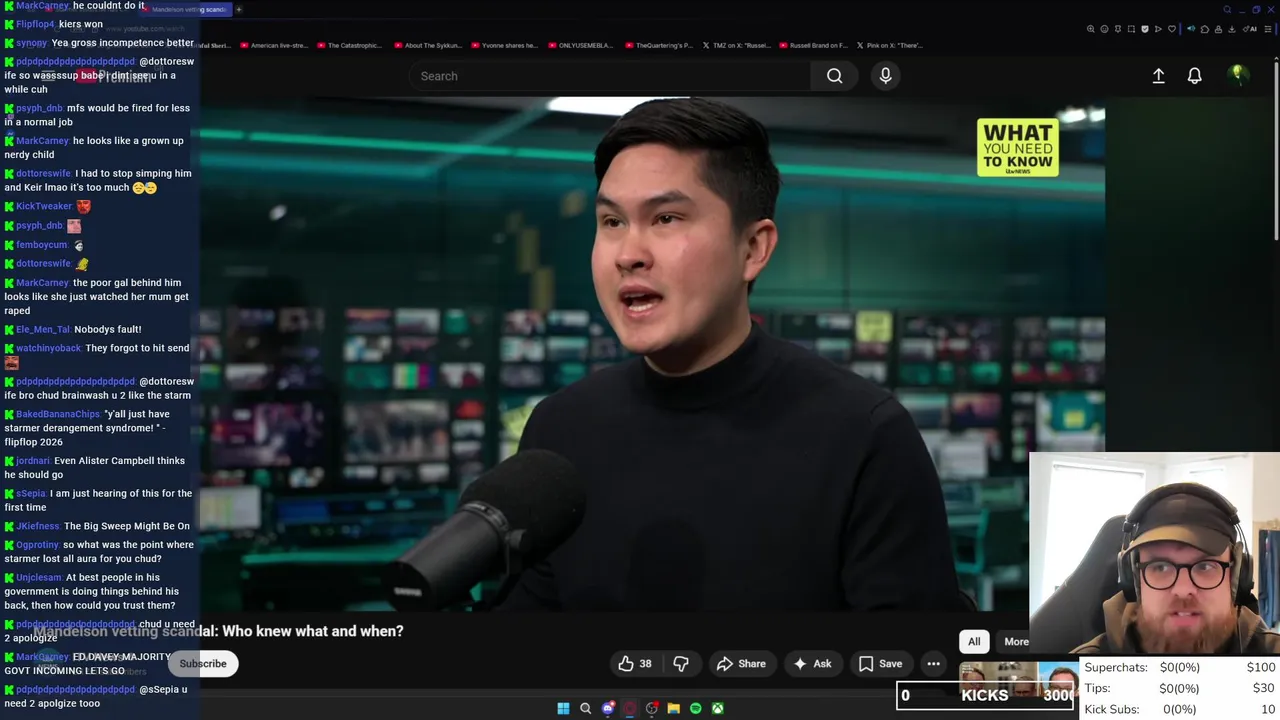Click the Ask button

[813, 663]
